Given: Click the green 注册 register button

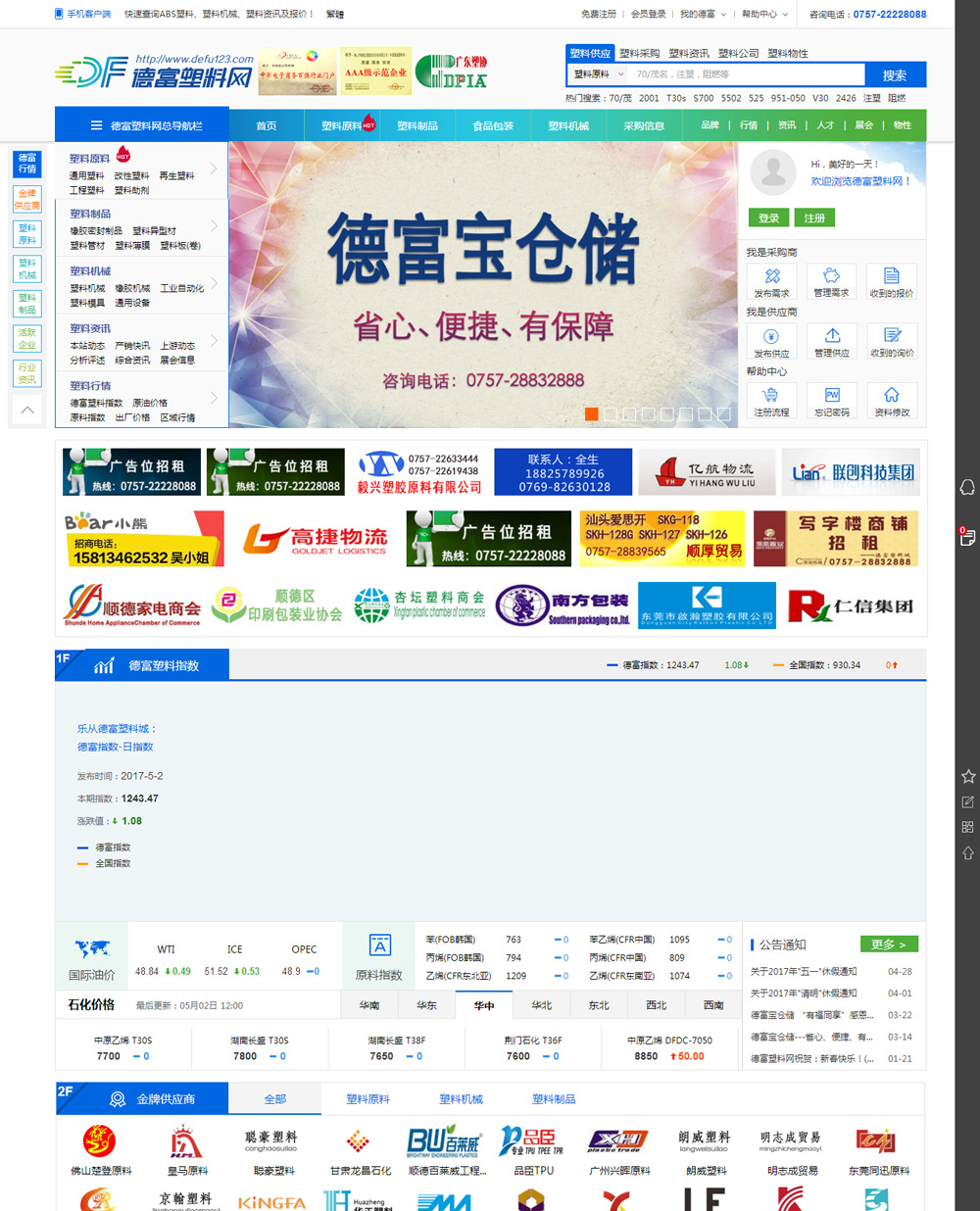Looking at the screenshot, I should tap(814, 218).
